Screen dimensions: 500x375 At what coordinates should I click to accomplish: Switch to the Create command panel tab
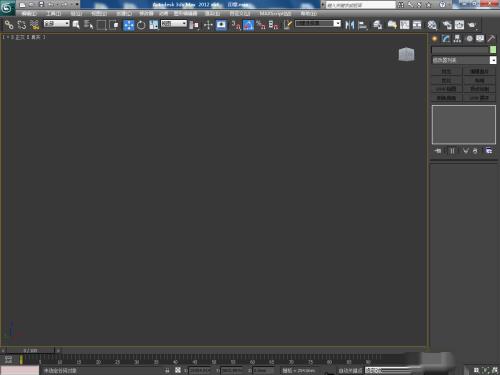(435, 39)
